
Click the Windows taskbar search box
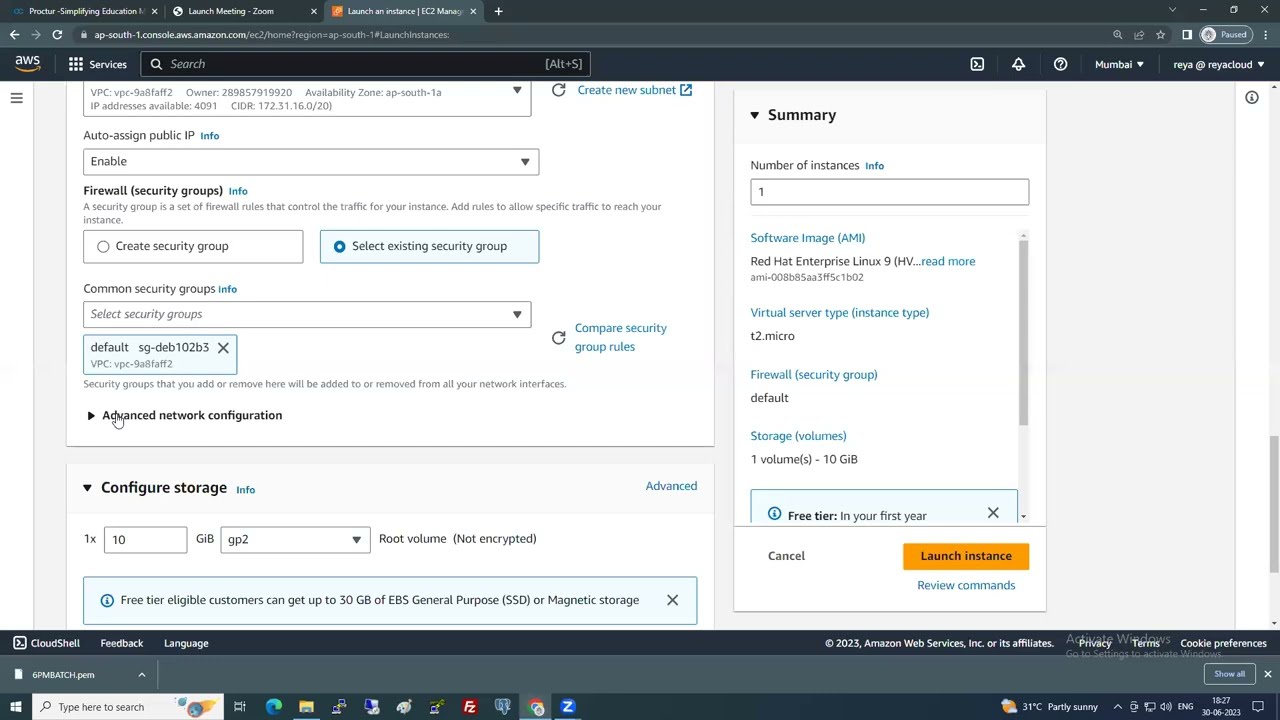click(126, 707)
